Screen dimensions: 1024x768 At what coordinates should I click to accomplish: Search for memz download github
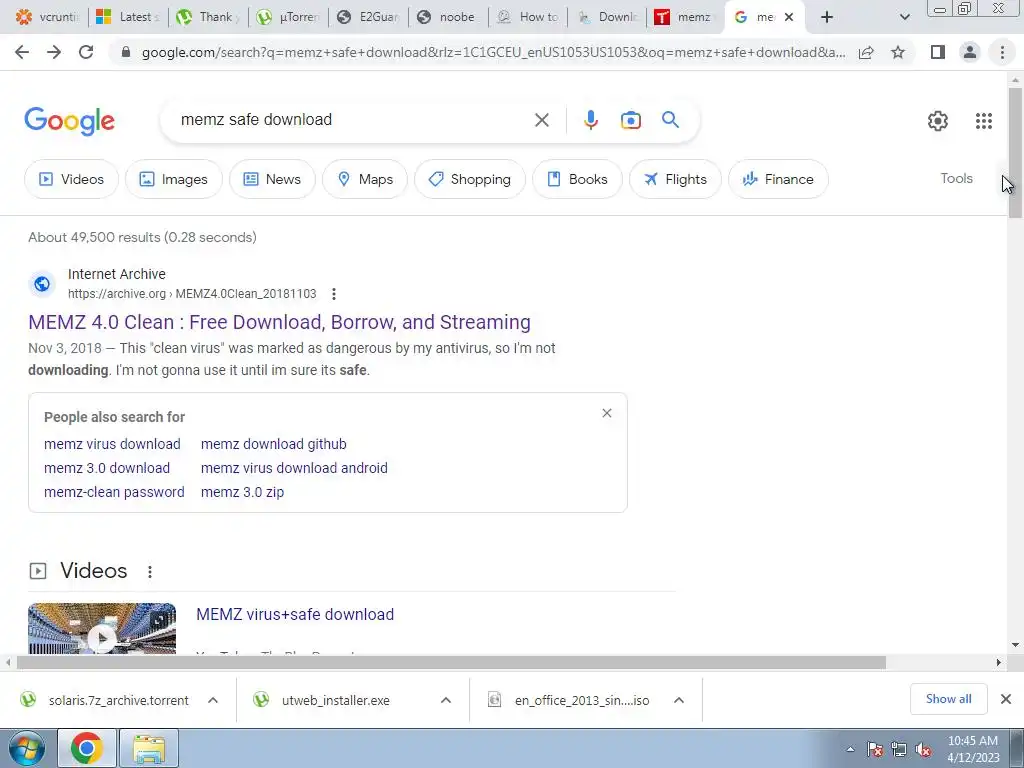tap(274, 444)
